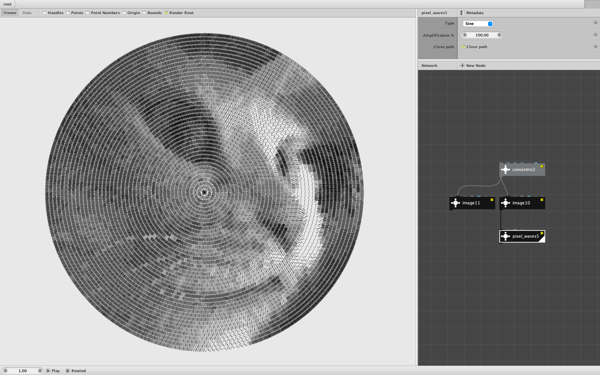Click the Metadata button

point(471,13)
